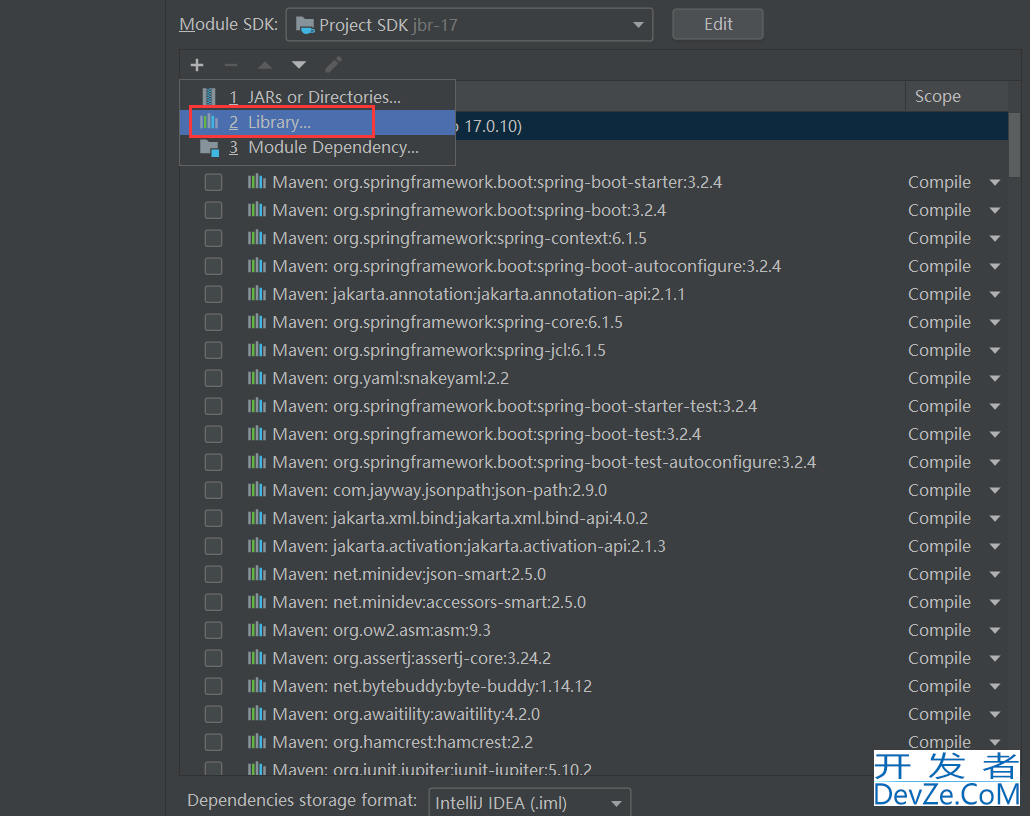Click the JARs or Directories archive icon
Screen dimensions: 1030x816
coord(209,97)
